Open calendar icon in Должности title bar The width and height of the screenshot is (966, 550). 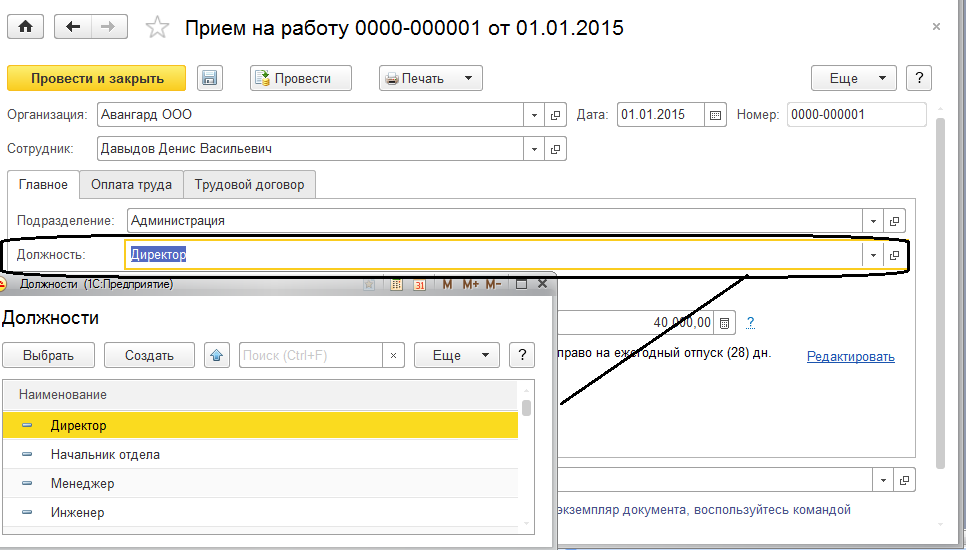(420, 284)
